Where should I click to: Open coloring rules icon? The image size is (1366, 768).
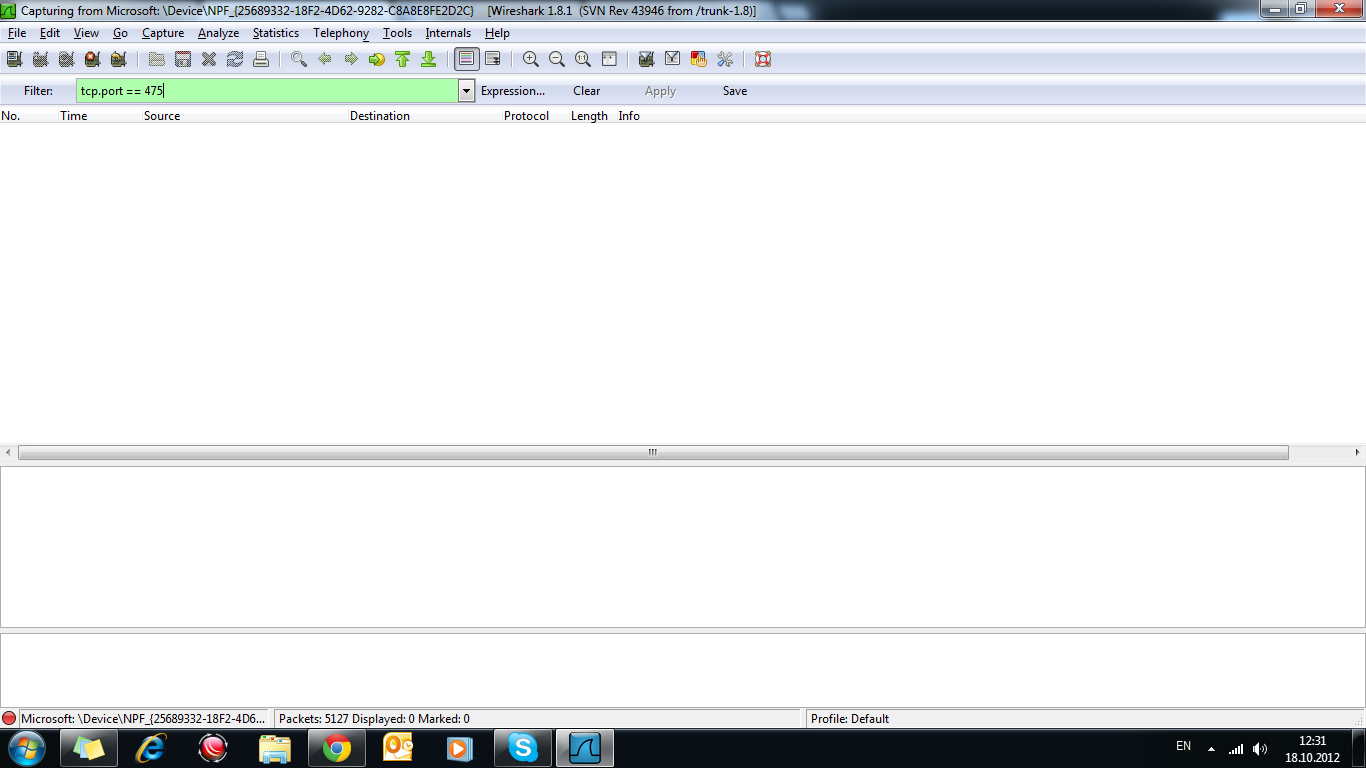click(699, 59)
